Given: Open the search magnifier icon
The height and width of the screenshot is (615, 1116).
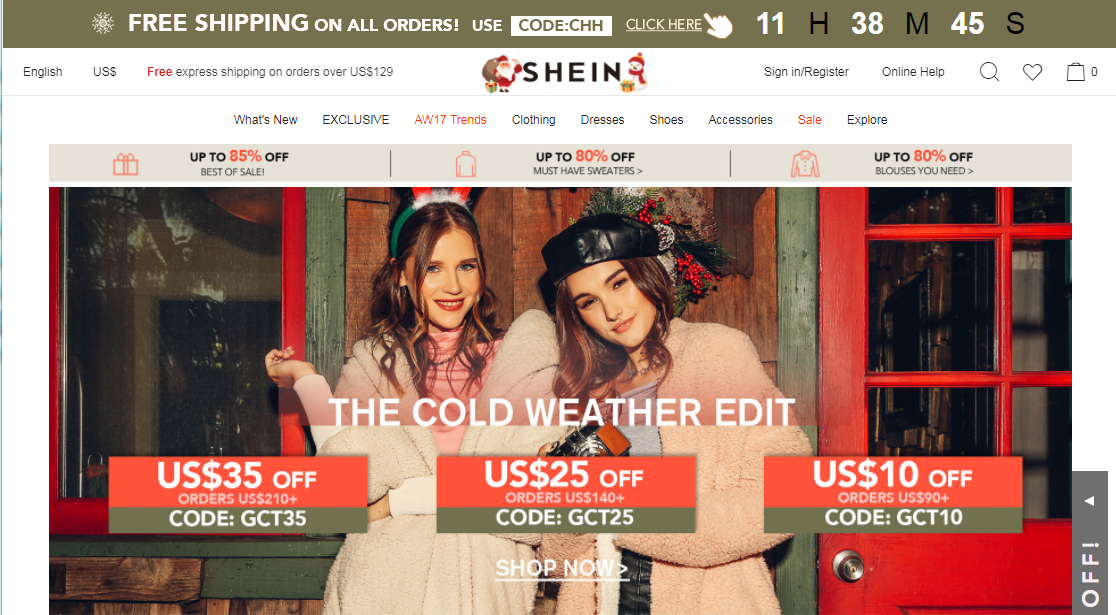Looking at the screenshot, I should click(989, 71).
